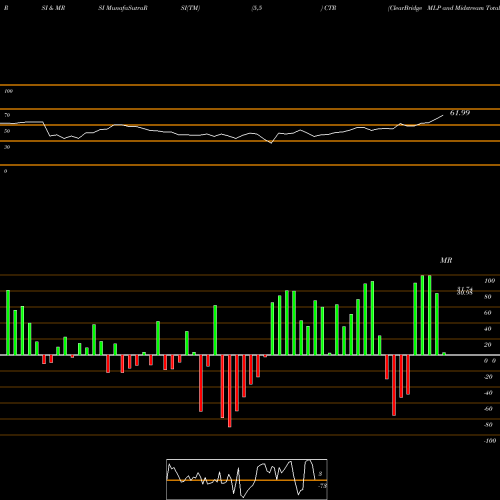Click the 'SI & MR' header label

click(53, 8)
